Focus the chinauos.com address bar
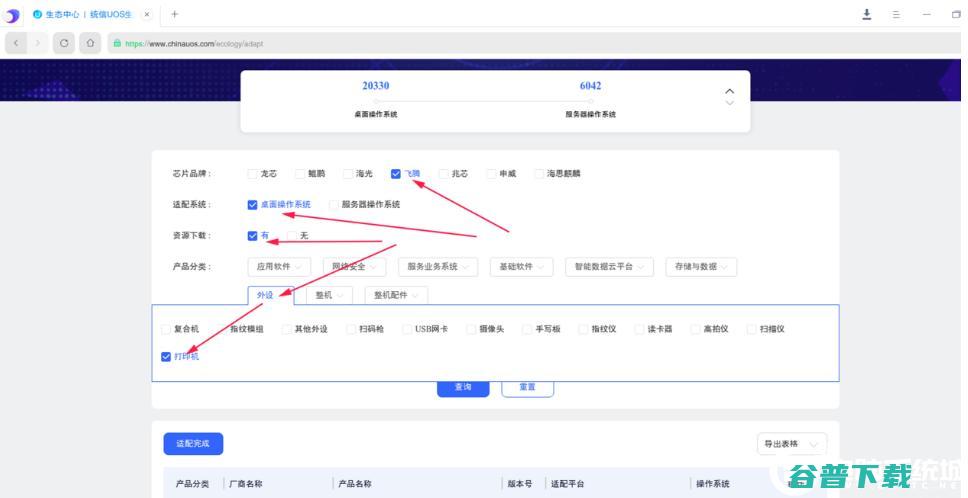 535,43
